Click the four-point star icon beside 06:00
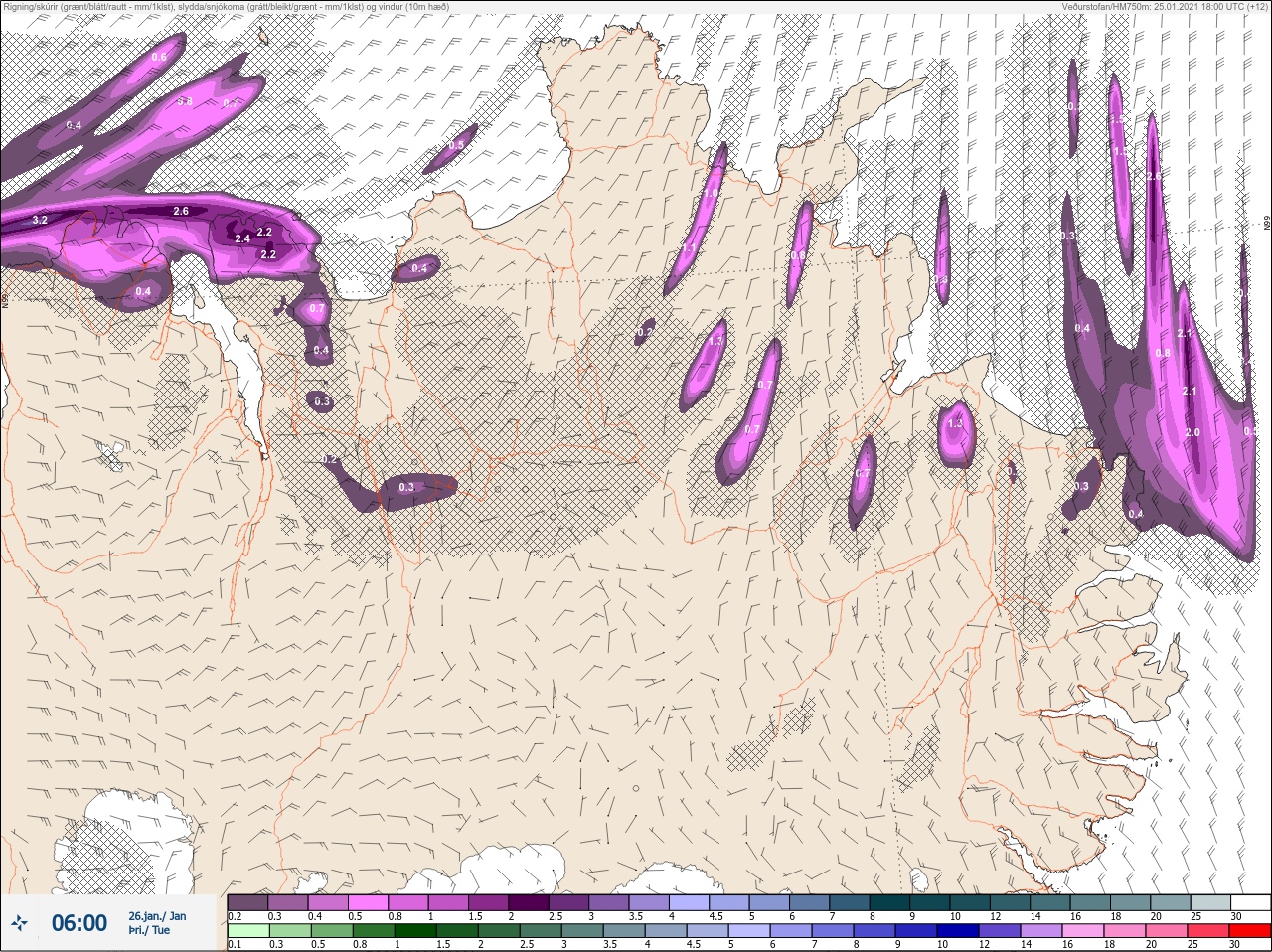 coord(21,922)
